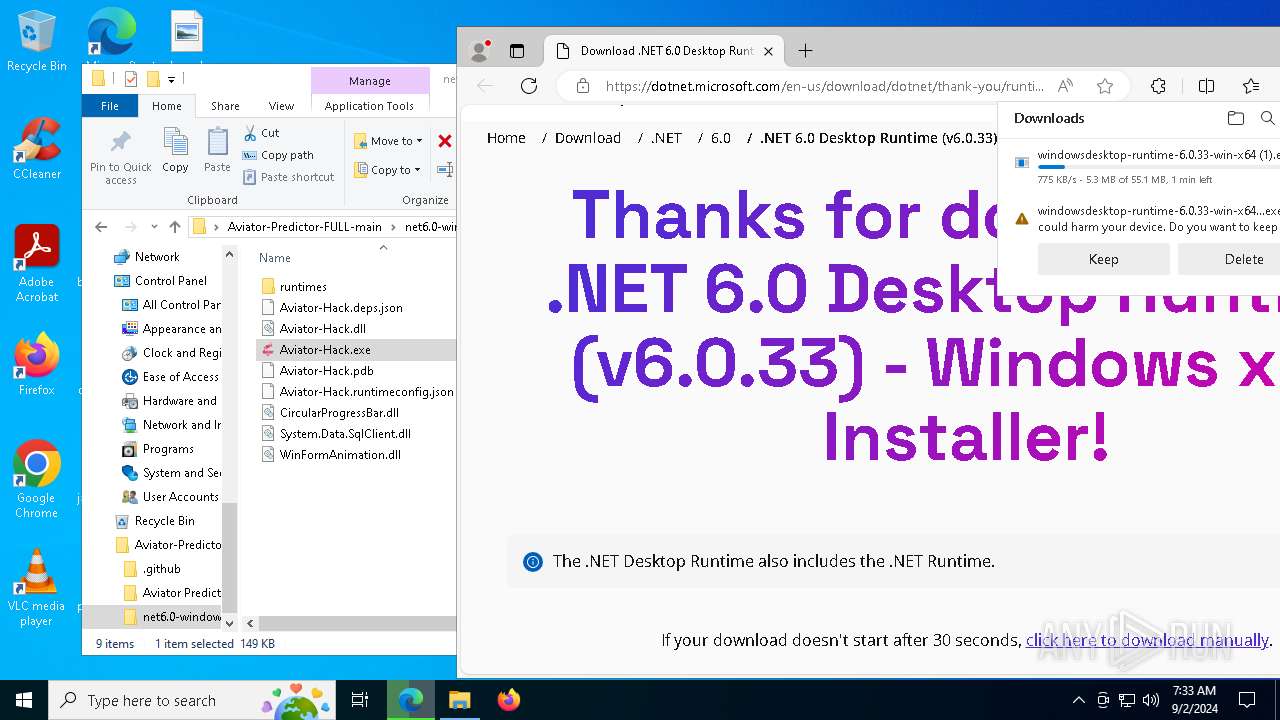The image size is (1280, 720).
Task: Open Adobe Acrobat desktop shortcut
Action: [37, 263]
